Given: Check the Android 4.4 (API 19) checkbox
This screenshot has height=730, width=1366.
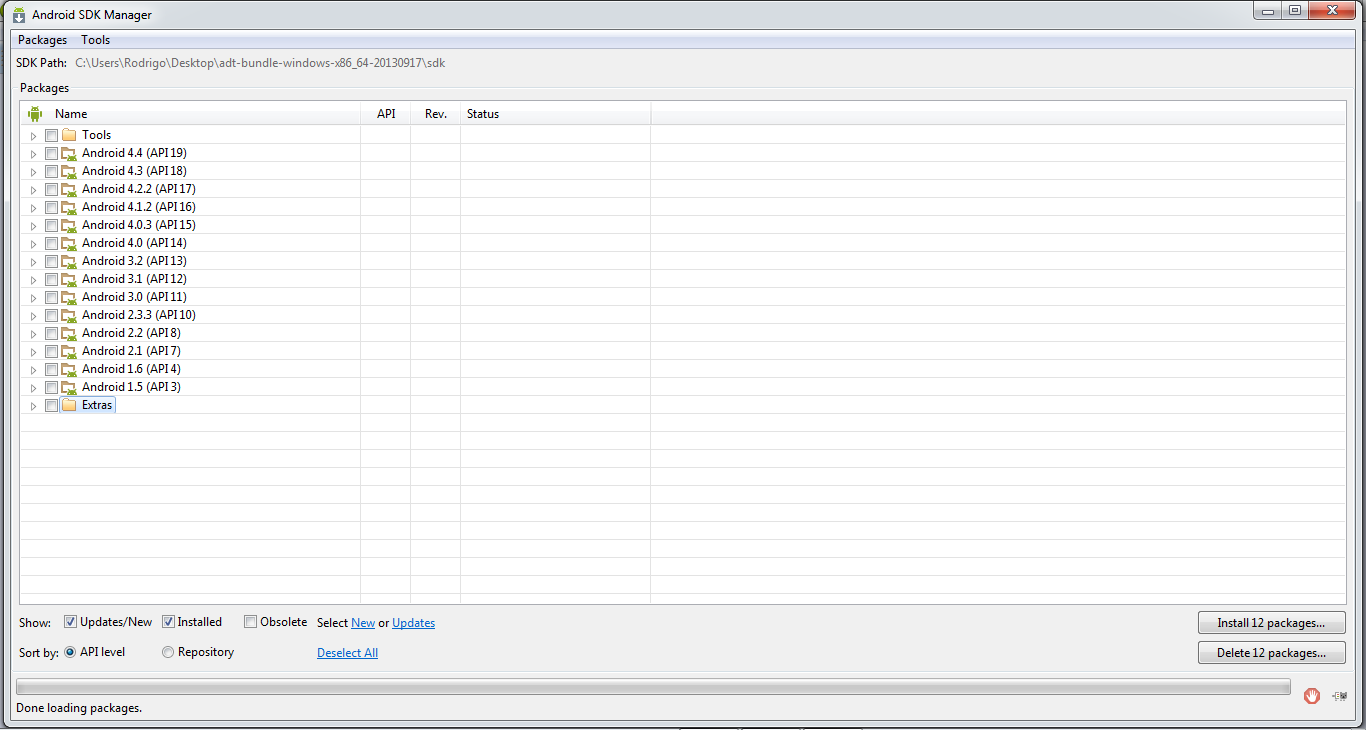Looking at the screenshot, I should click(51, 153).
